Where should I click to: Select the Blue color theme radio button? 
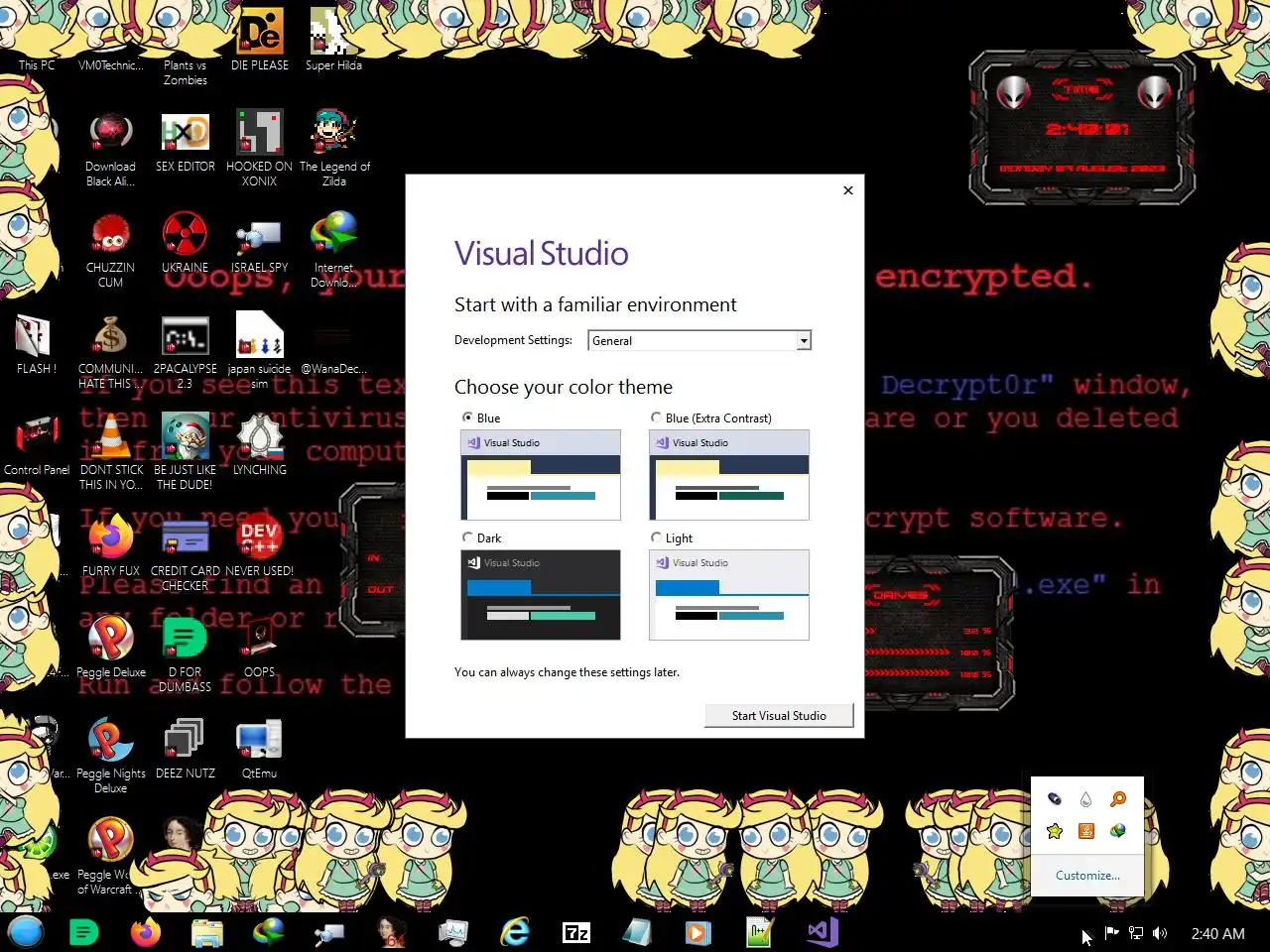467,417
